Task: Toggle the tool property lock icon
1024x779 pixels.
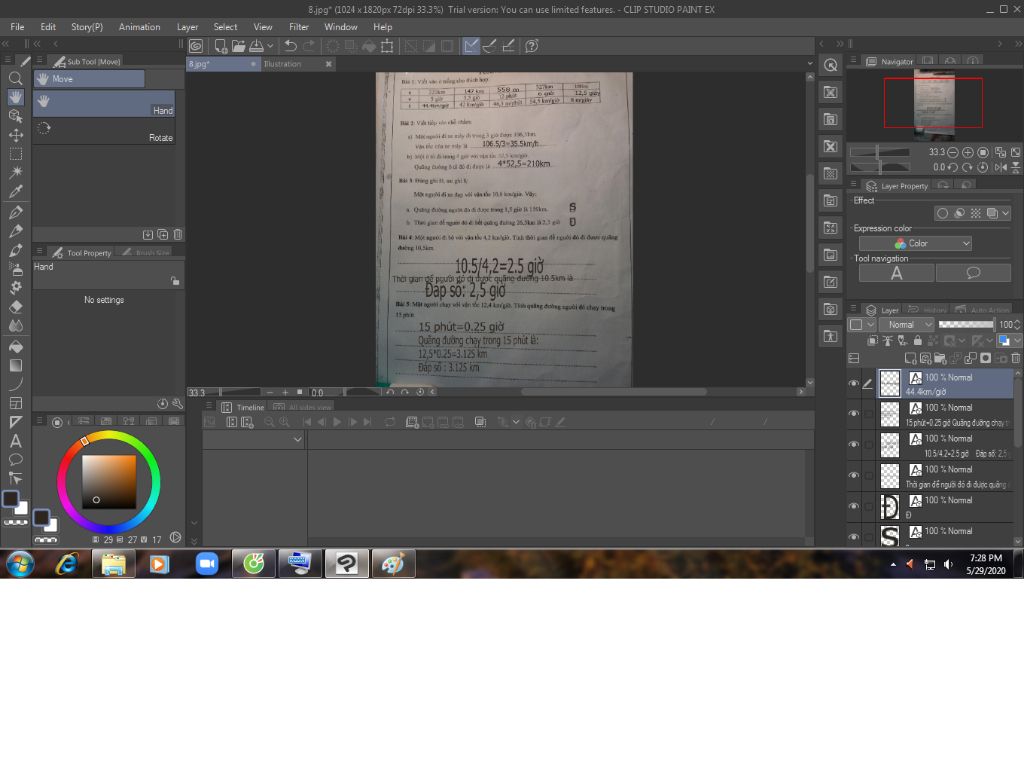Action: pos(175,281)
